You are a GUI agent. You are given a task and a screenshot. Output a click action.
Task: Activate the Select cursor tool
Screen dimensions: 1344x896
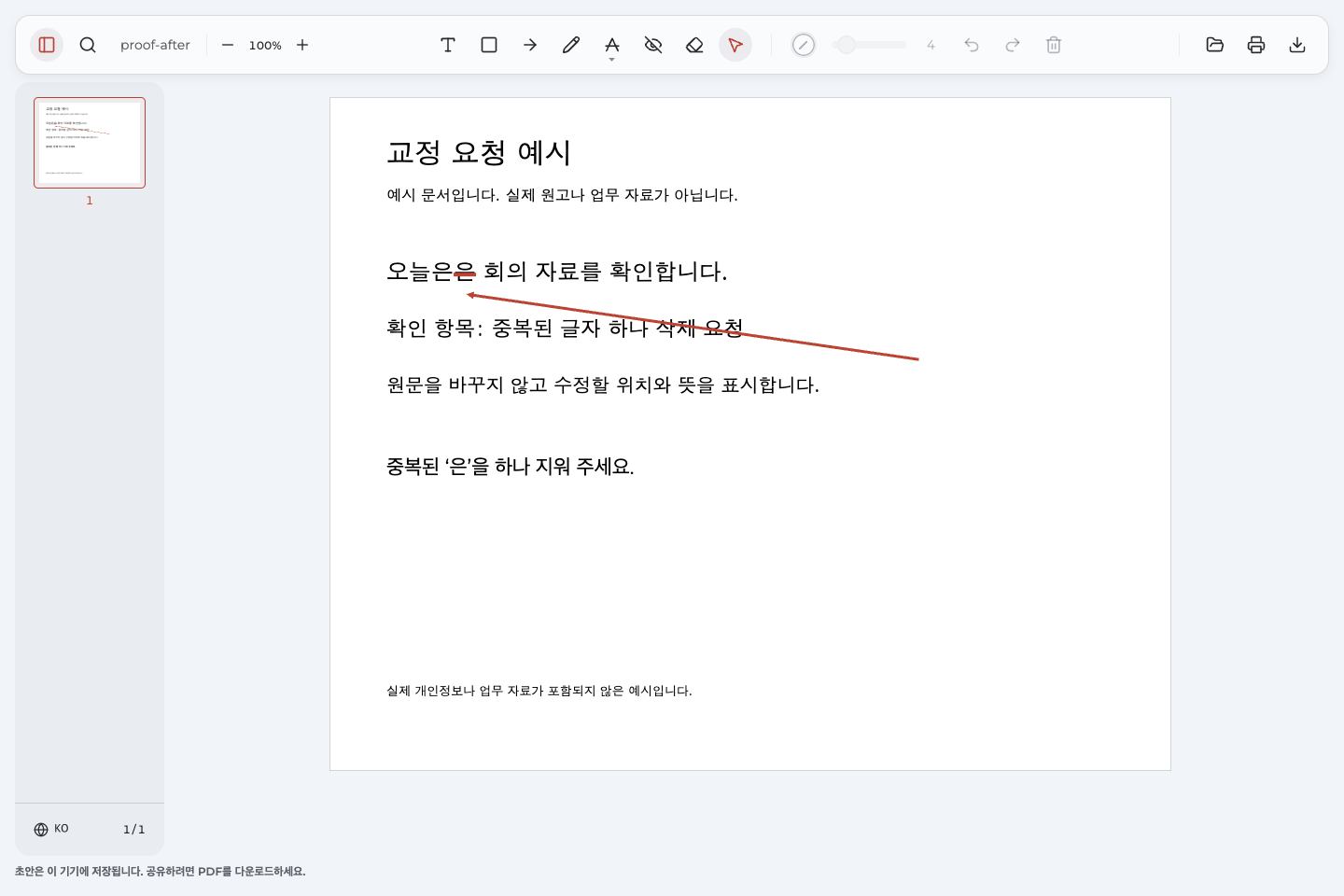(735, 45)
